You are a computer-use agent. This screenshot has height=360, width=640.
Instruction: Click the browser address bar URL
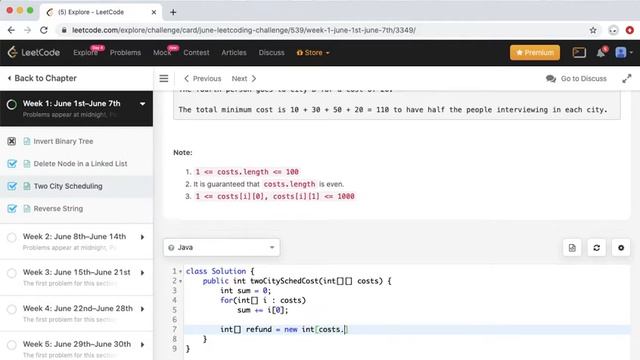click(x=244, y=30)
